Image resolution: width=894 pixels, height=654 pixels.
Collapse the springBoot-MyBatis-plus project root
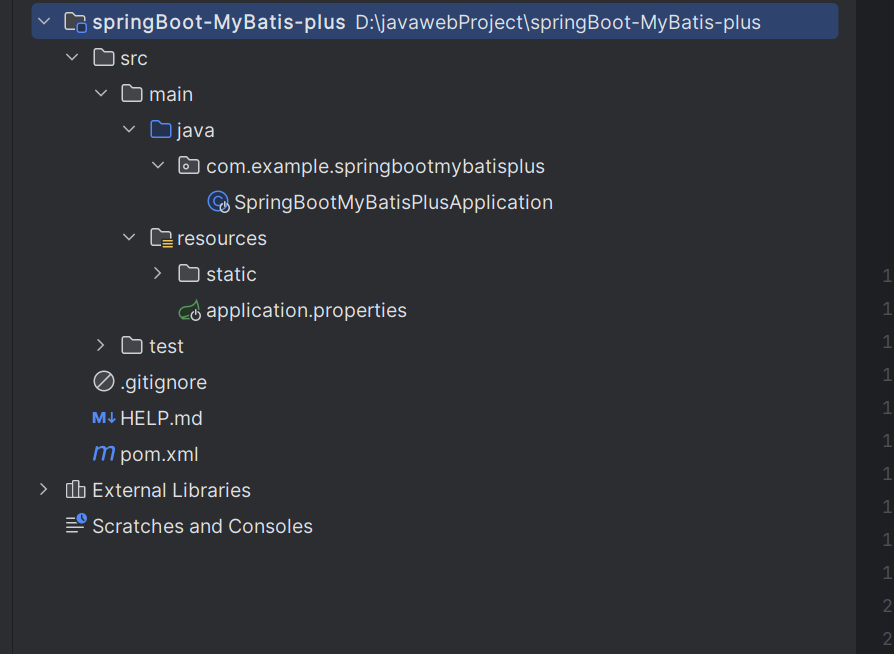pos(44,22)
